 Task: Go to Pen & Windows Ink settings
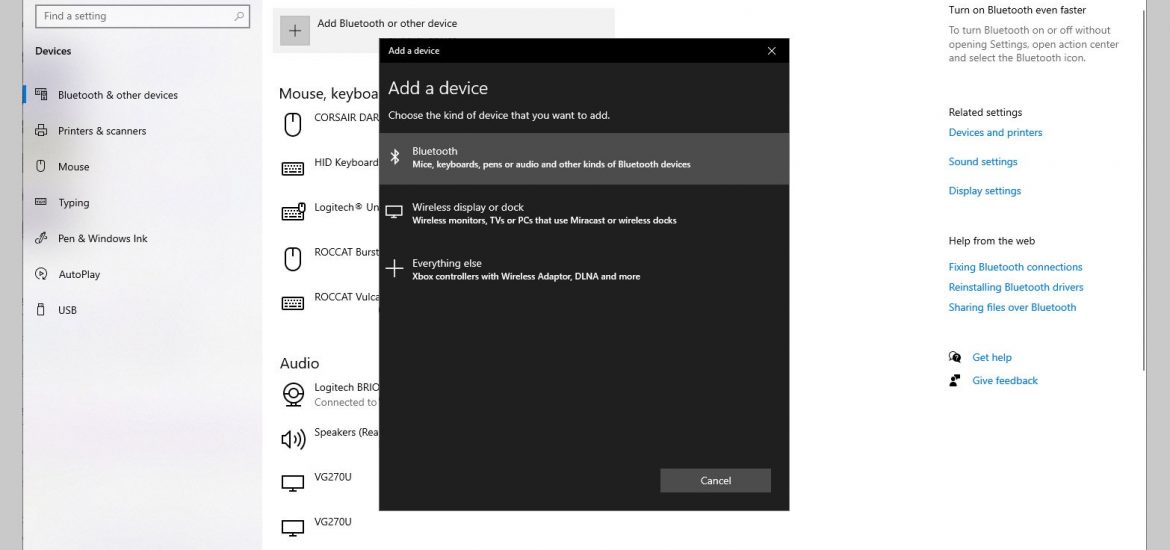pos(102,238)
